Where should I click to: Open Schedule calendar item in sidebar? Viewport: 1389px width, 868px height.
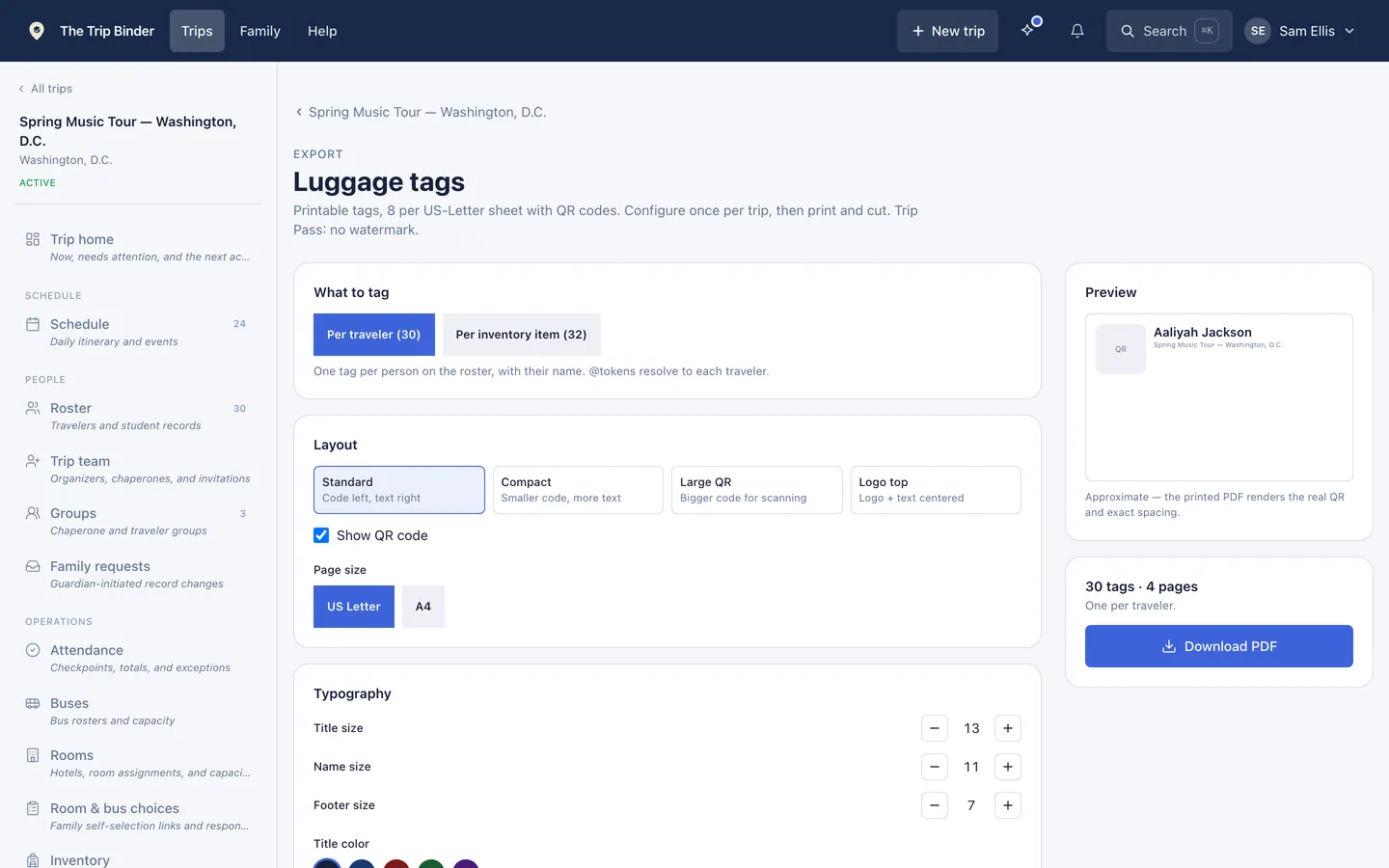[x=139, y=332]
